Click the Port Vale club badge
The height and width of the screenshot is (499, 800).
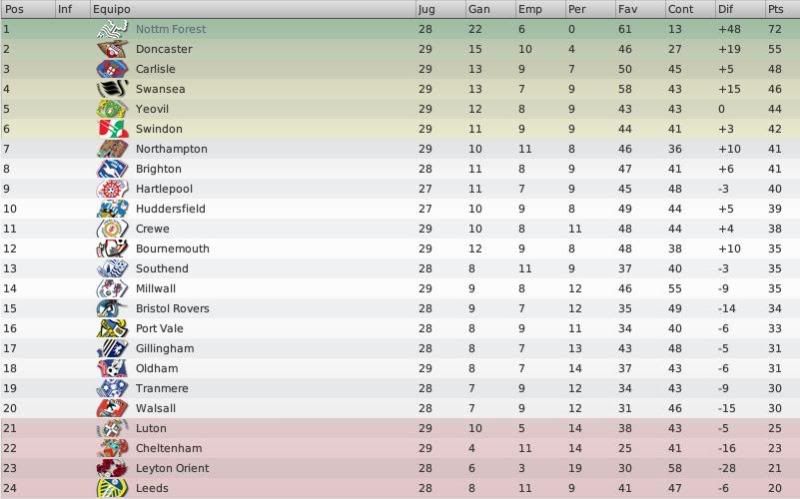click(112, 328)
